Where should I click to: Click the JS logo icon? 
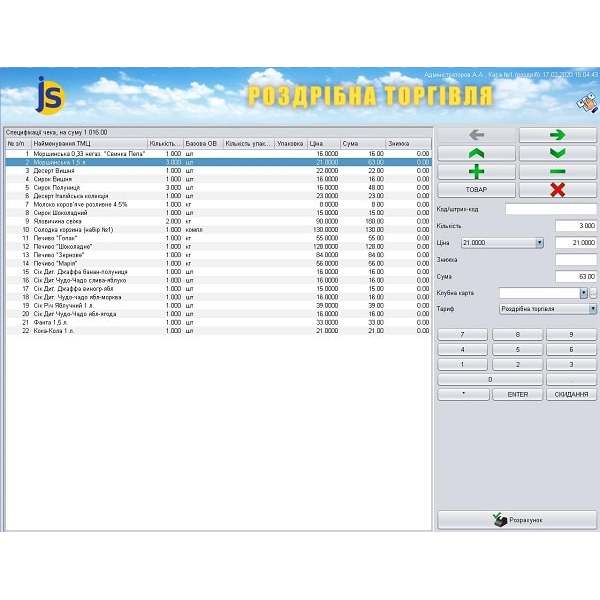click(x=48, y=95)
